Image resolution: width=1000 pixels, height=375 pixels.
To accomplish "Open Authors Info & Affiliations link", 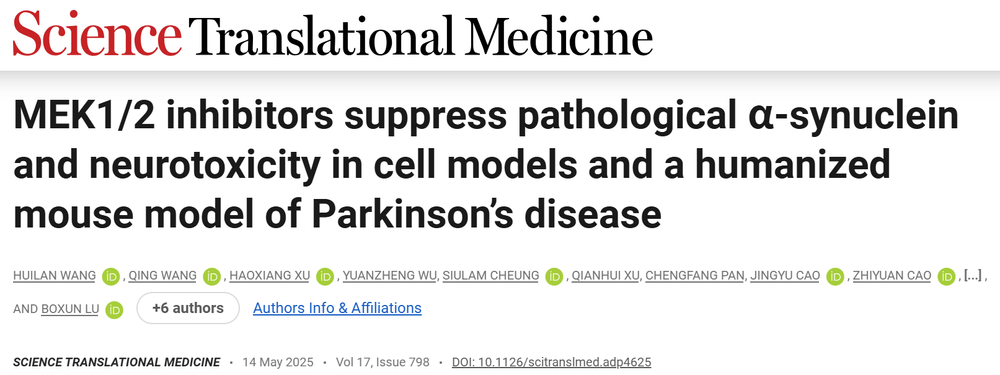I will [337, 309].
